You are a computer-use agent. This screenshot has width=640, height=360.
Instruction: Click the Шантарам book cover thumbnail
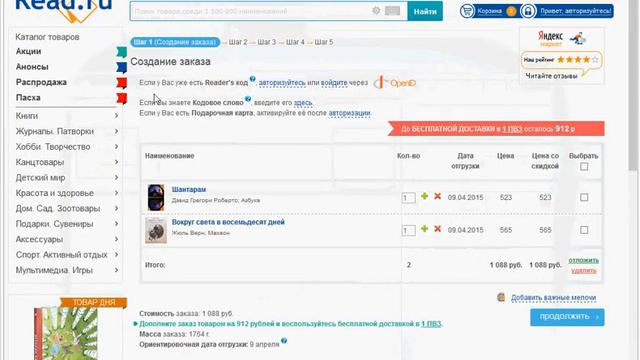point(156,198)
